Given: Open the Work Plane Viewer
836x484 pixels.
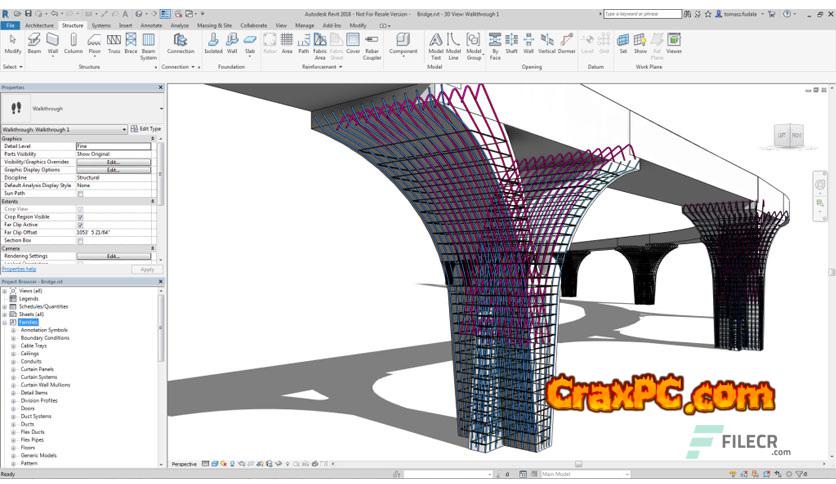Looking at the screenshot, I should pos(674,42).
